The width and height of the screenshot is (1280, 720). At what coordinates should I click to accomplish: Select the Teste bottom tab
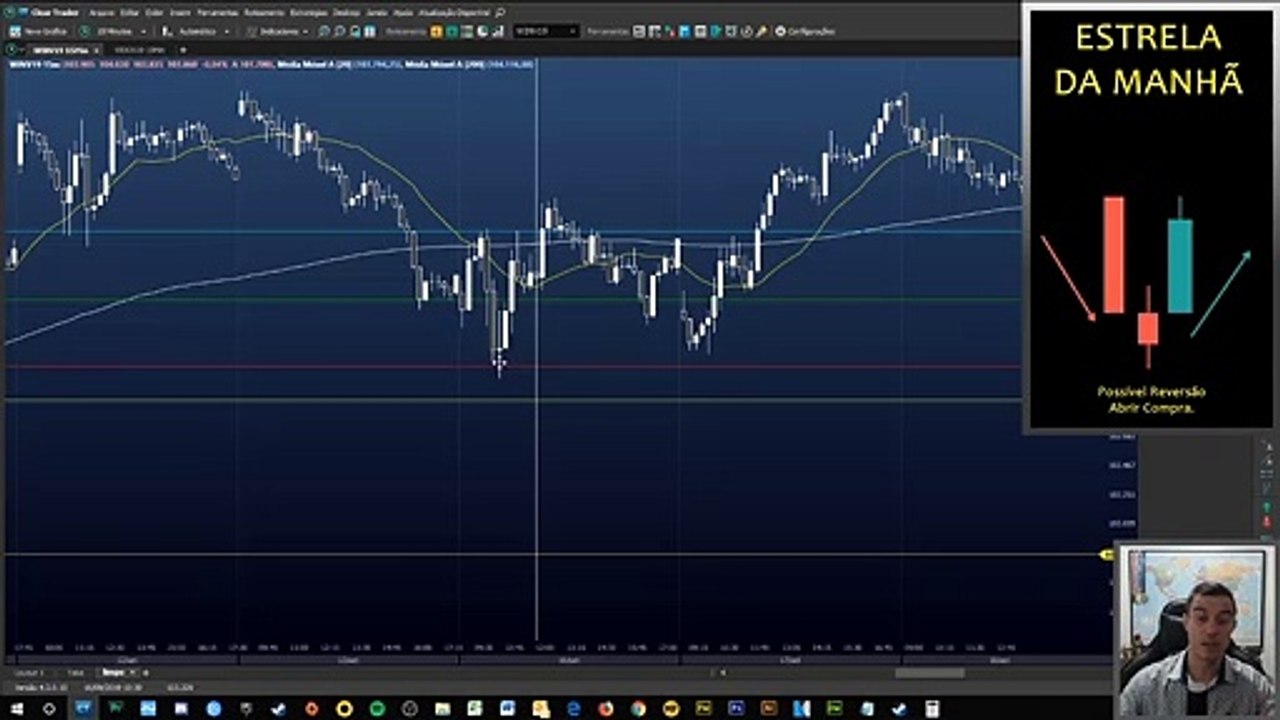click(x=75, y=673)
